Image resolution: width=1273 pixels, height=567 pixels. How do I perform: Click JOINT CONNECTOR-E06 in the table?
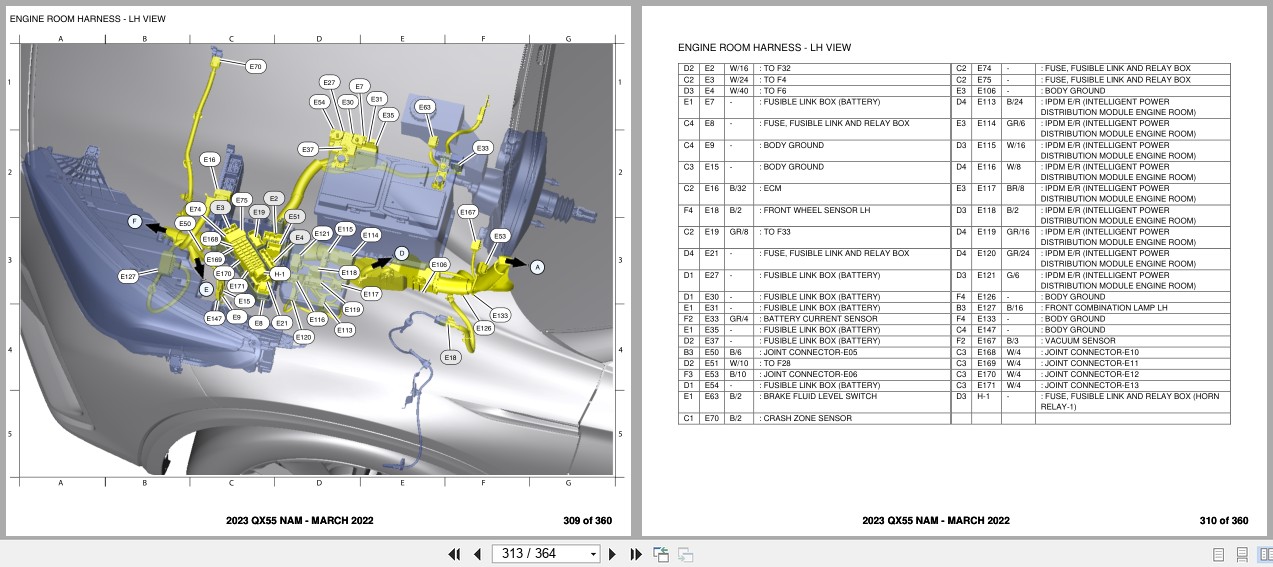click(808, 374)
